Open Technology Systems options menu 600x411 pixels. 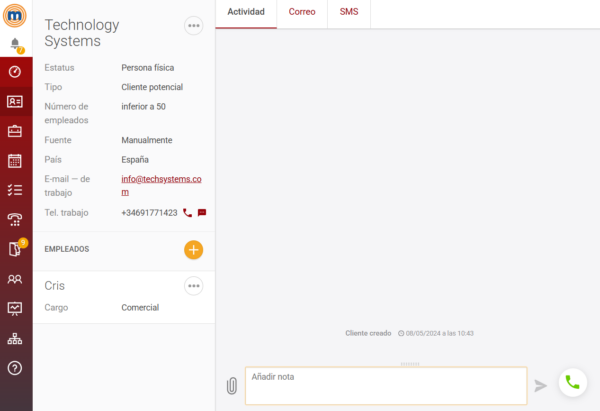coord(194,26)
